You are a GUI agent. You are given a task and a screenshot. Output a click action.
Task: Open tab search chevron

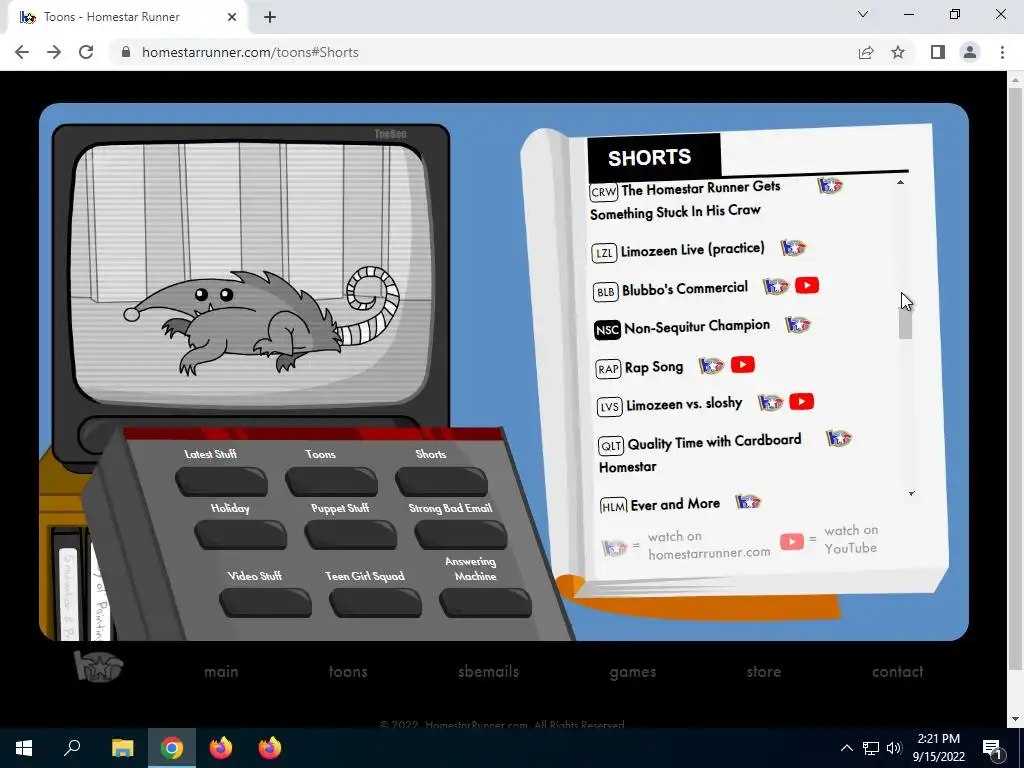863,14
